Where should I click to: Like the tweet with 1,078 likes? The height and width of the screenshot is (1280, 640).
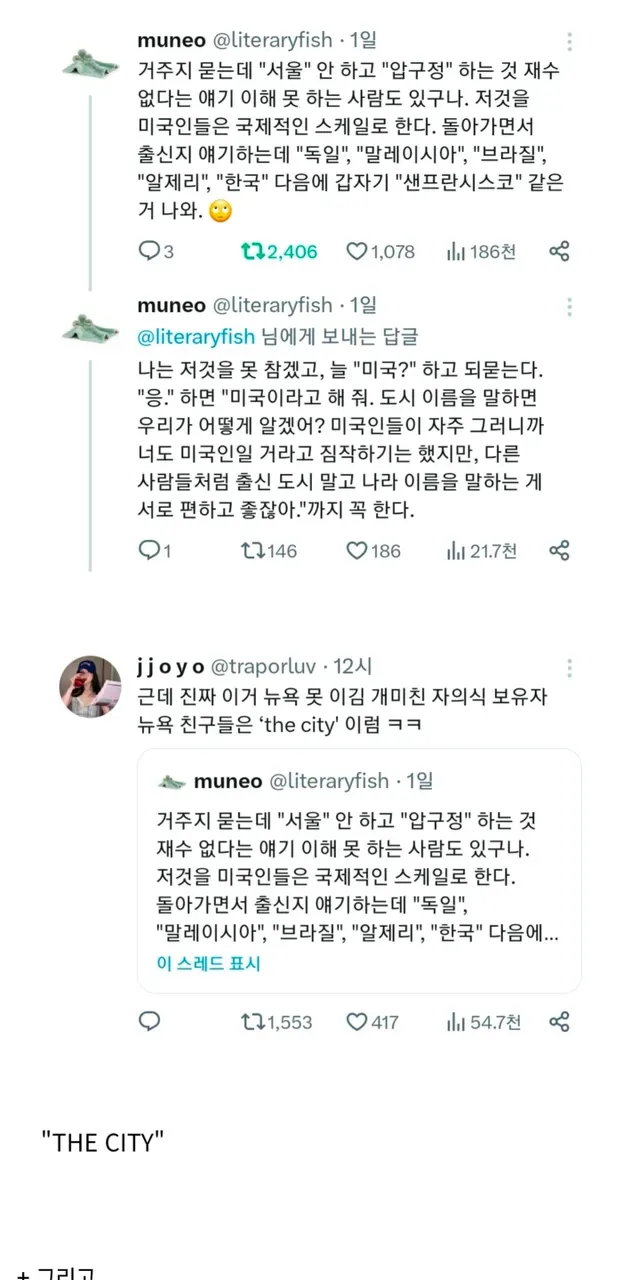point(357,252)
